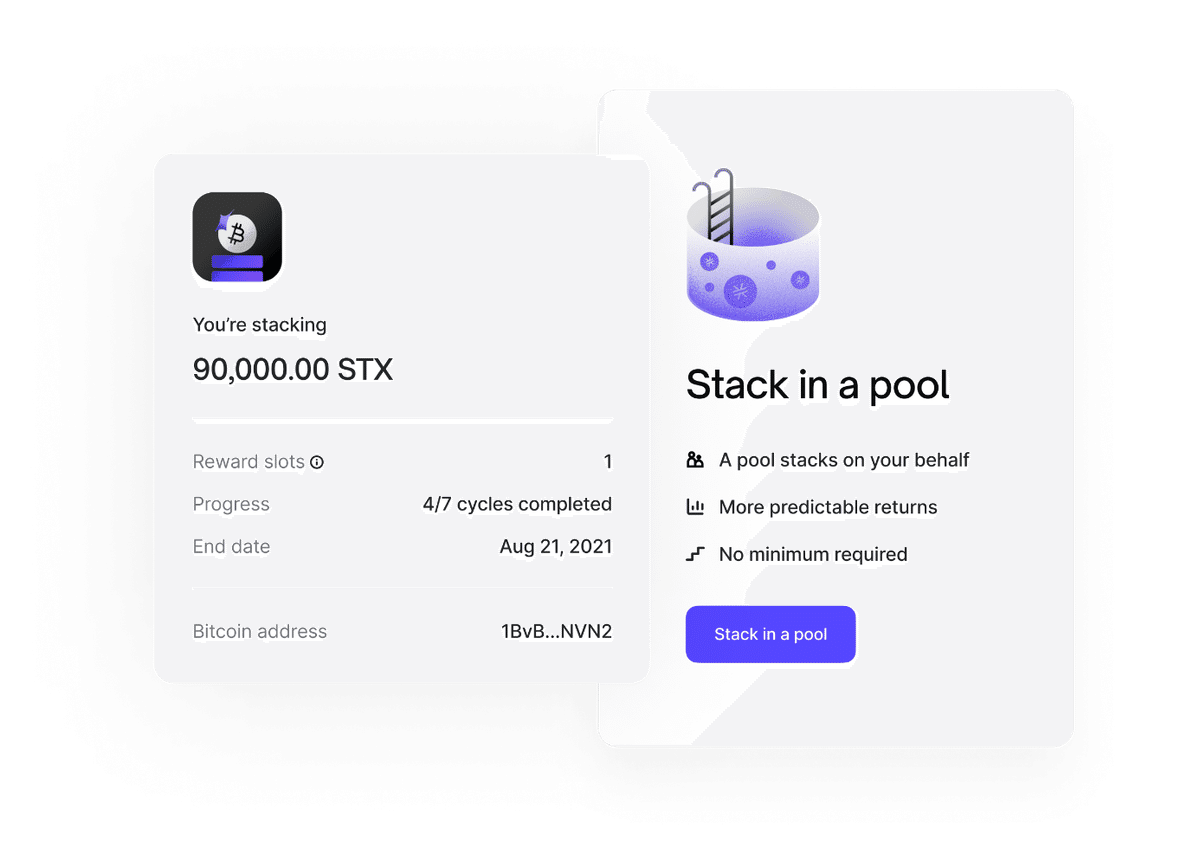Select the pool members icon
Screen dimensions: 1200x844
(x=695, y=460)
